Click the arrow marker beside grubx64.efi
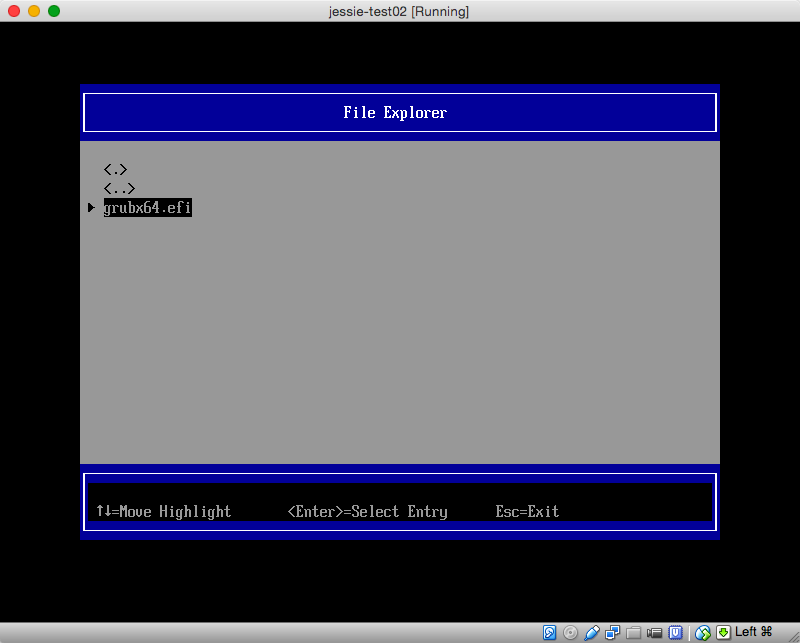 coord(91,207)
